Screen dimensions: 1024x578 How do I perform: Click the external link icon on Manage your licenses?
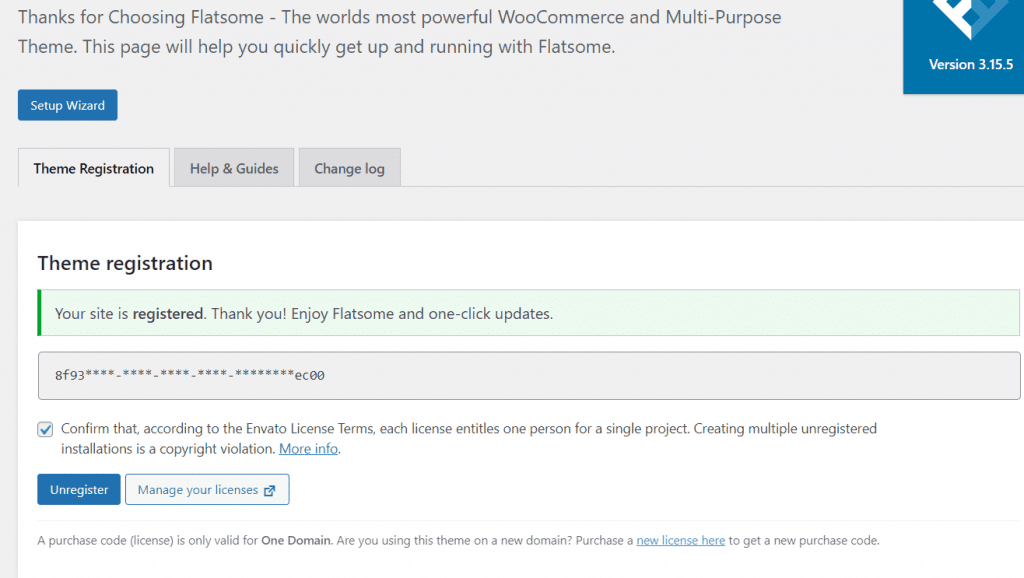(269, 490)
